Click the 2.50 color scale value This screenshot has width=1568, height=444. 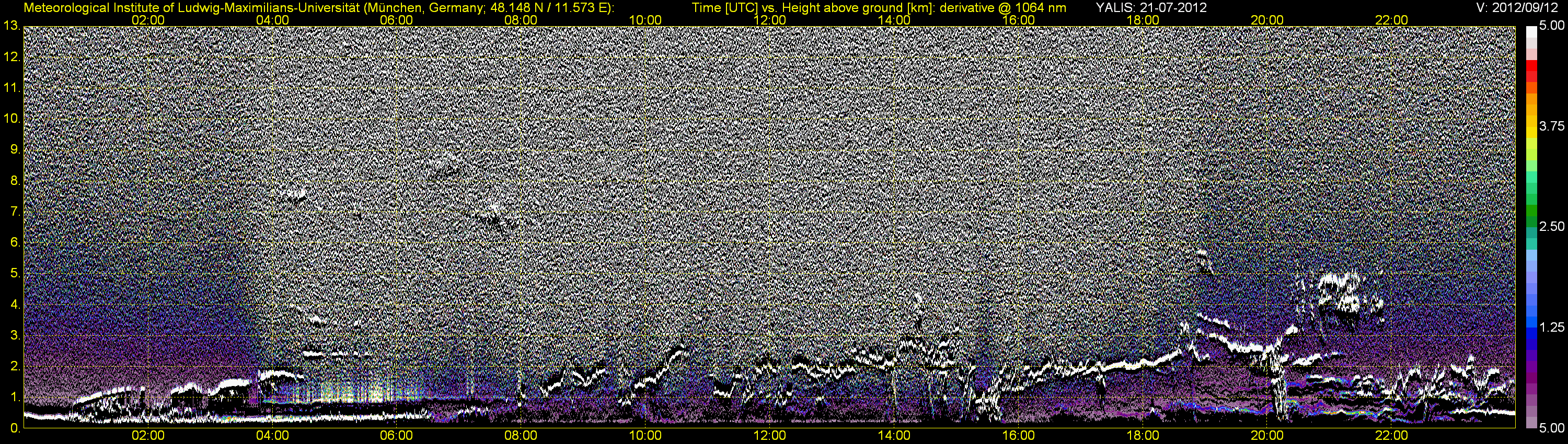1552,226
